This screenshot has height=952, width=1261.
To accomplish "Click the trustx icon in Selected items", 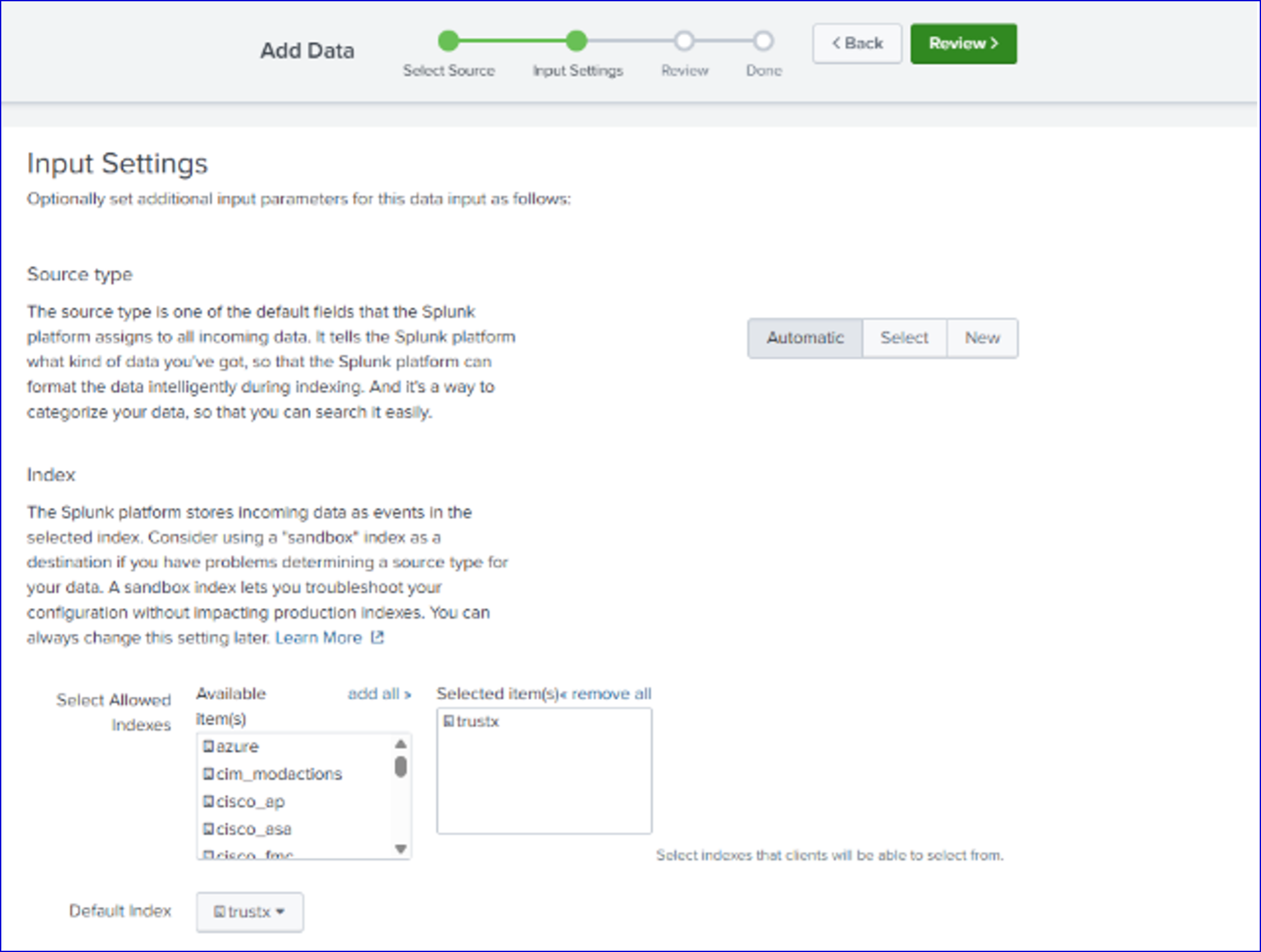I will (449, 721).
